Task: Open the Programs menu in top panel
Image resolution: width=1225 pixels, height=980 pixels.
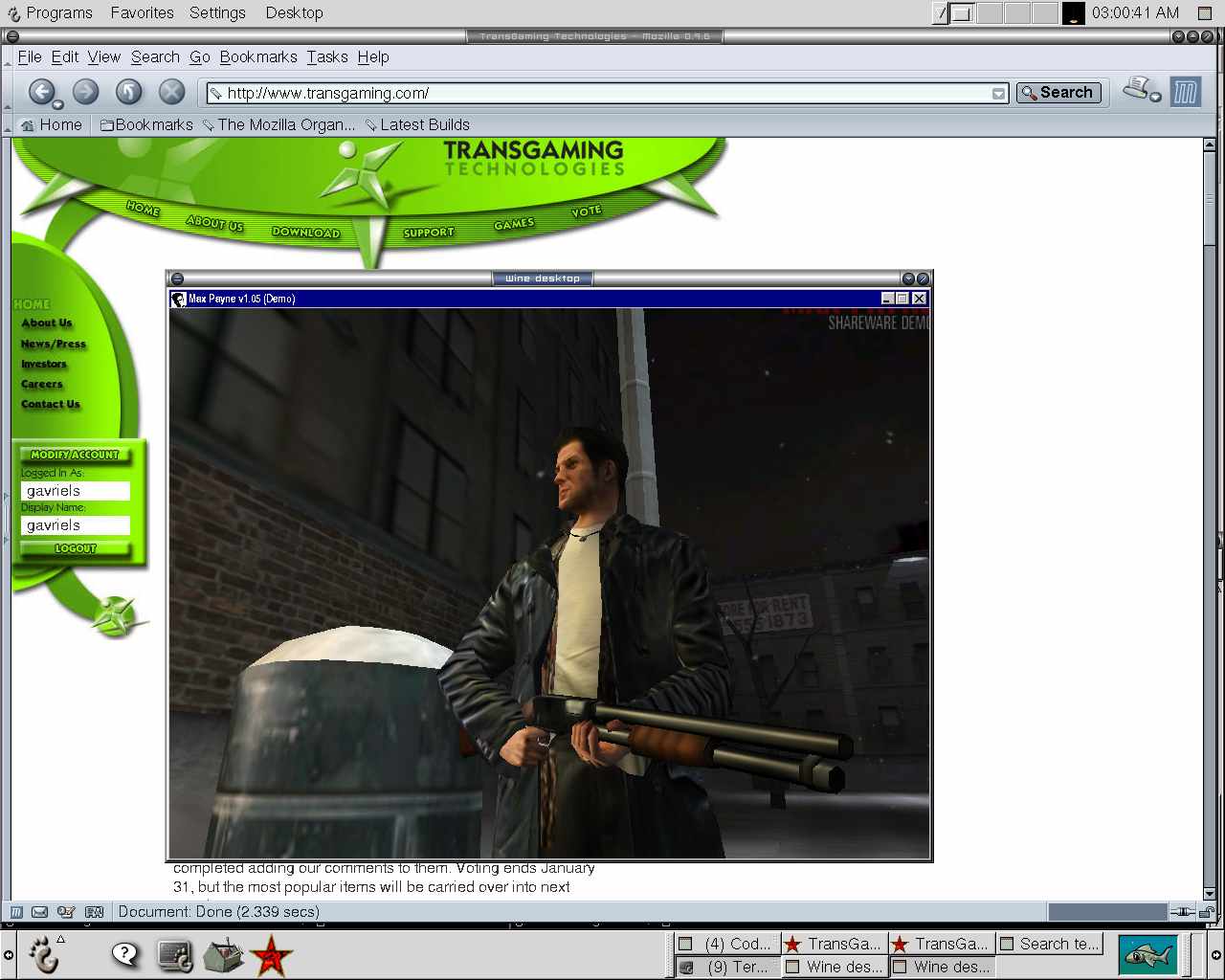Action: [x=50, y=12]
